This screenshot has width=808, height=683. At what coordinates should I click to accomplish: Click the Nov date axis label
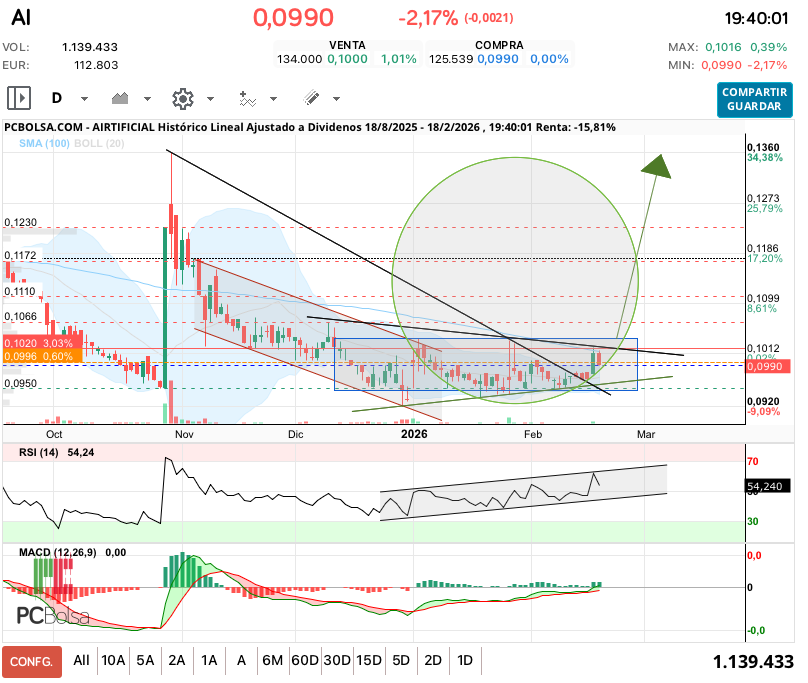184,434
